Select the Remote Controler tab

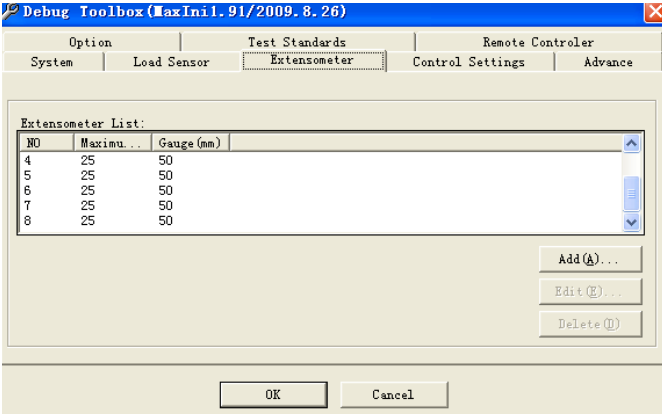537,42
